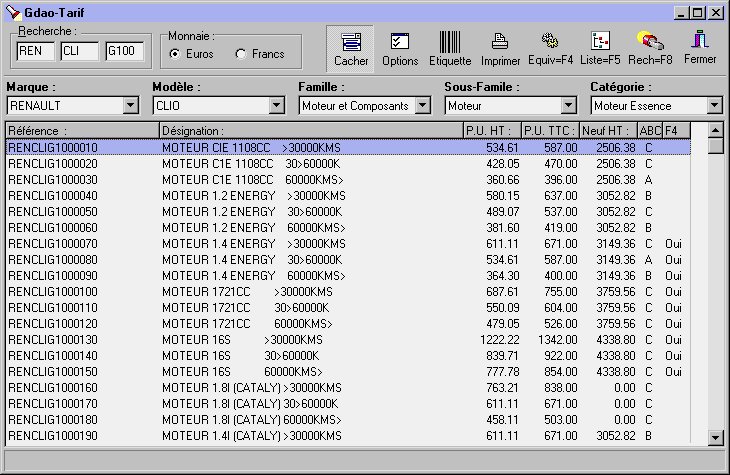Click the ABC column header

(650, 131)
